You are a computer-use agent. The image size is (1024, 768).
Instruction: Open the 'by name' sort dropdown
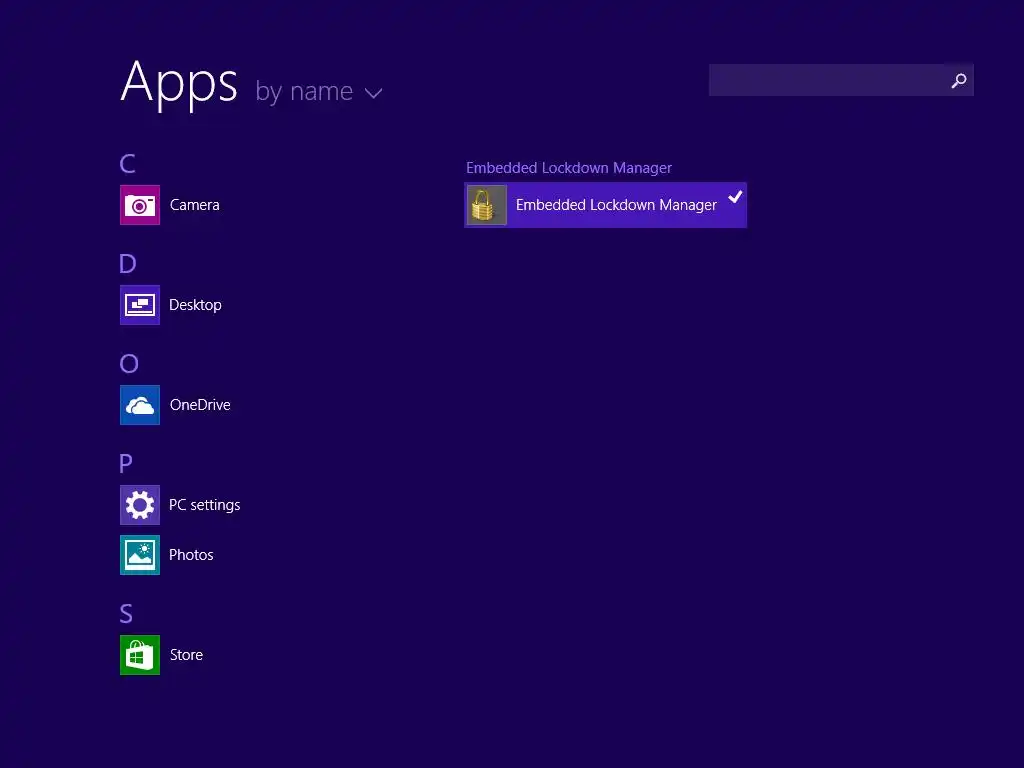(318, 91)
